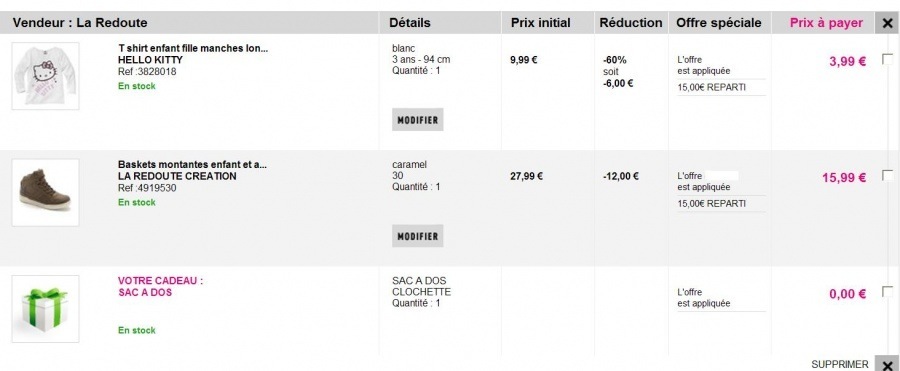Click the X icon beside SUPPRIMER
The image size is (900, 371).
(887, 365)
